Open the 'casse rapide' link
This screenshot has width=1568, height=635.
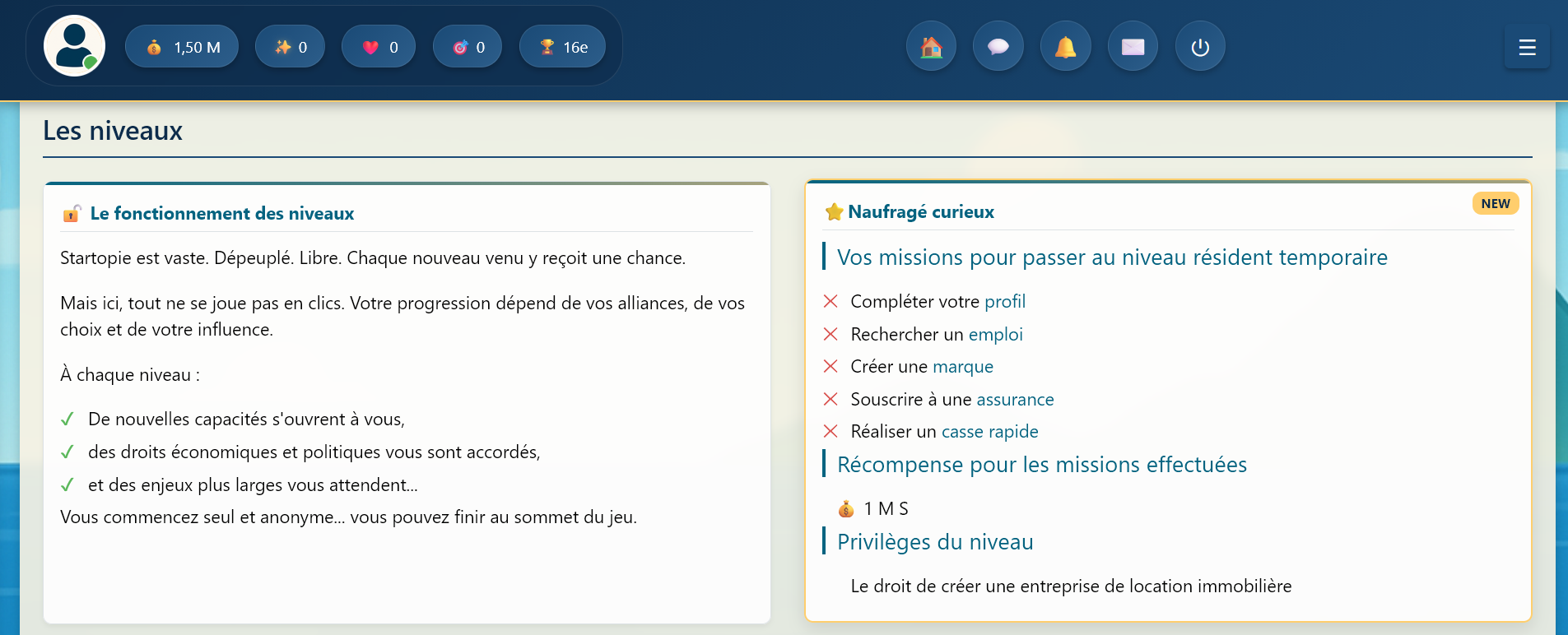click(989, 432)
